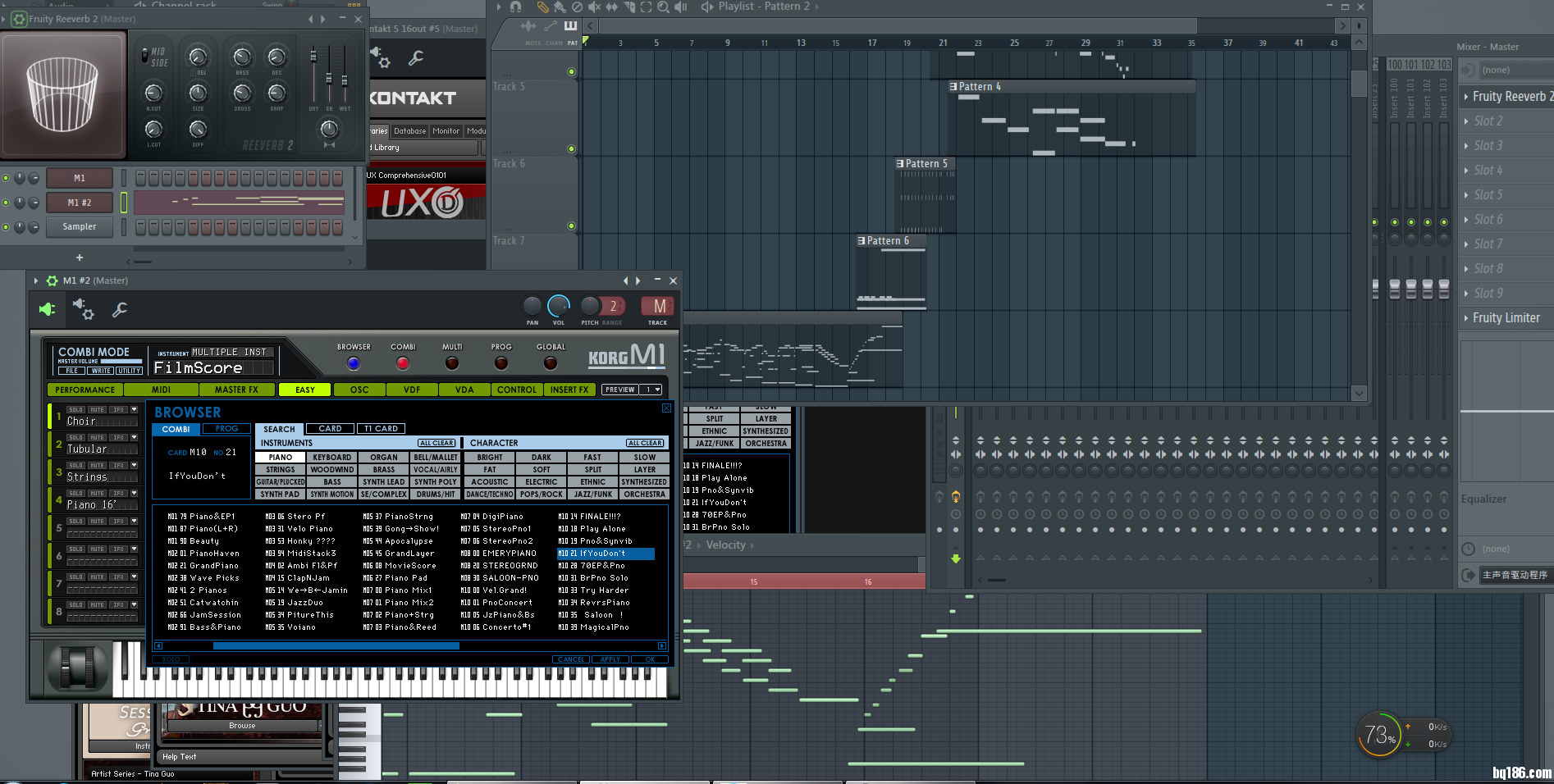Open Fruity Reeverb 2 gear menu icon

[18, 18]
